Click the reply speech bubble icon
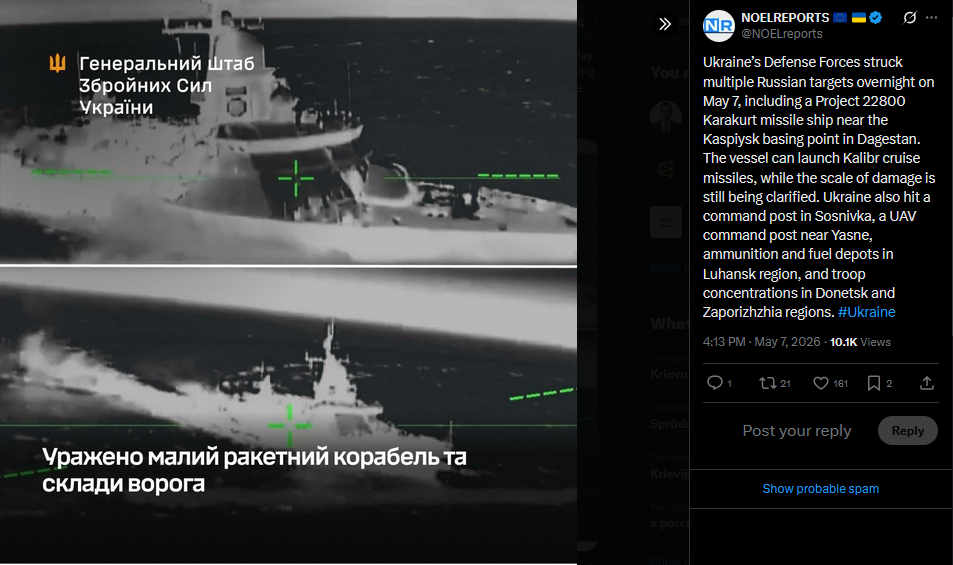The height and width of the screenshot is (565, 953). pyautogui.click(x=715, y=383)
